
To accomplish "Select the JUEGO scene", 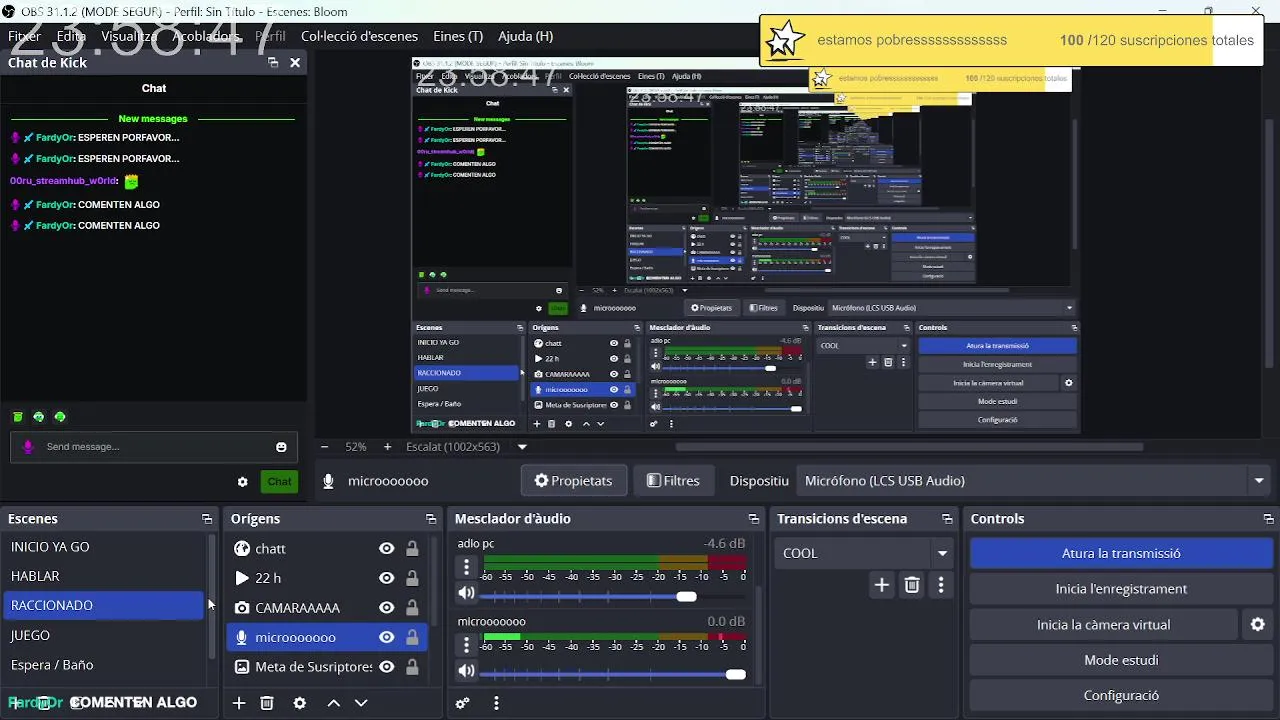I will (104, 635).
